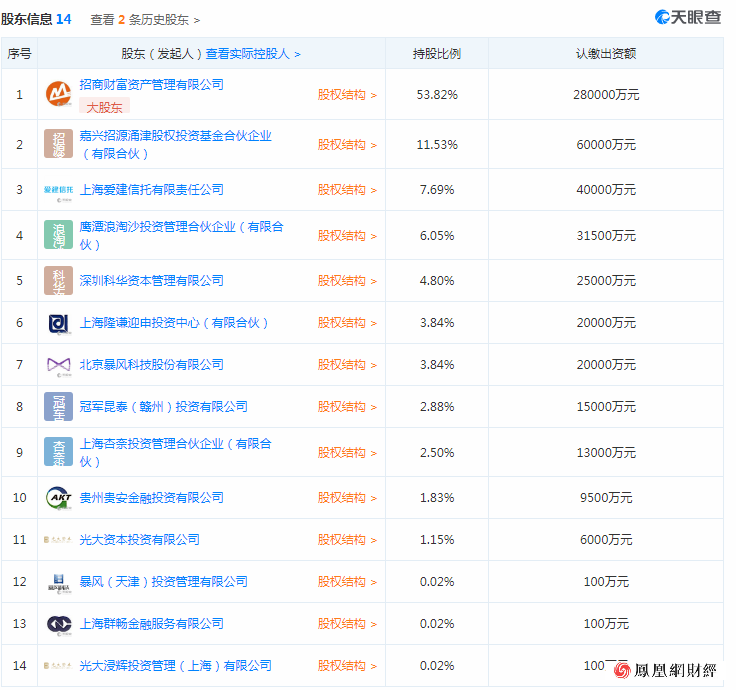Click the 深圳科华资本 logo tile
The width and height of the screenshot is (736, 690).
tap(59, 280)
